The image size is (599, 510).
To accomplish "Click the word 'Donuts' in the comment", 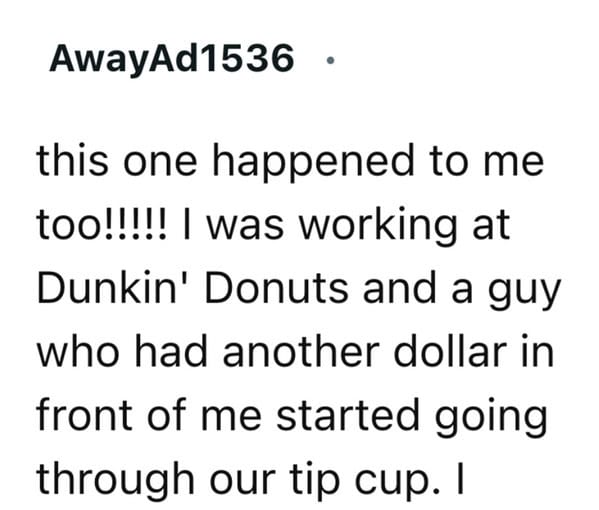I will point(277,288).
